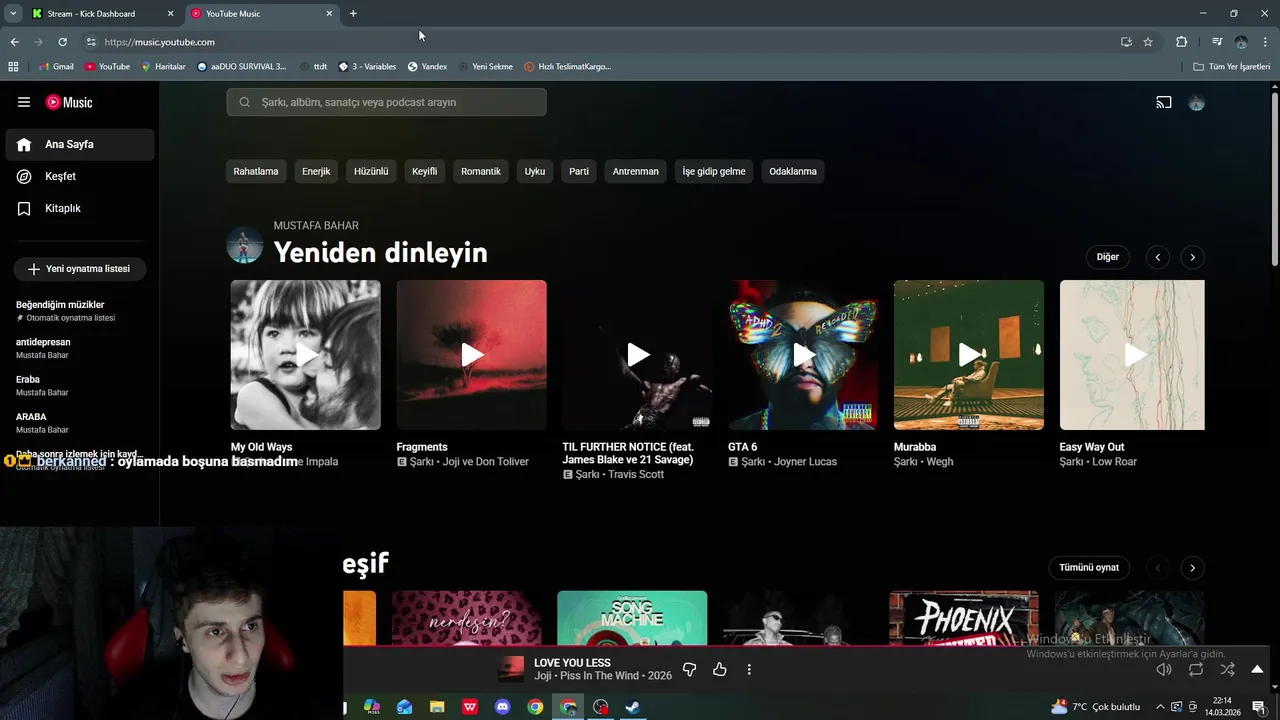This screenshot has width=1280, height=720.
Task: Play the Murabba song thumbnail
Action: point(969,355)
